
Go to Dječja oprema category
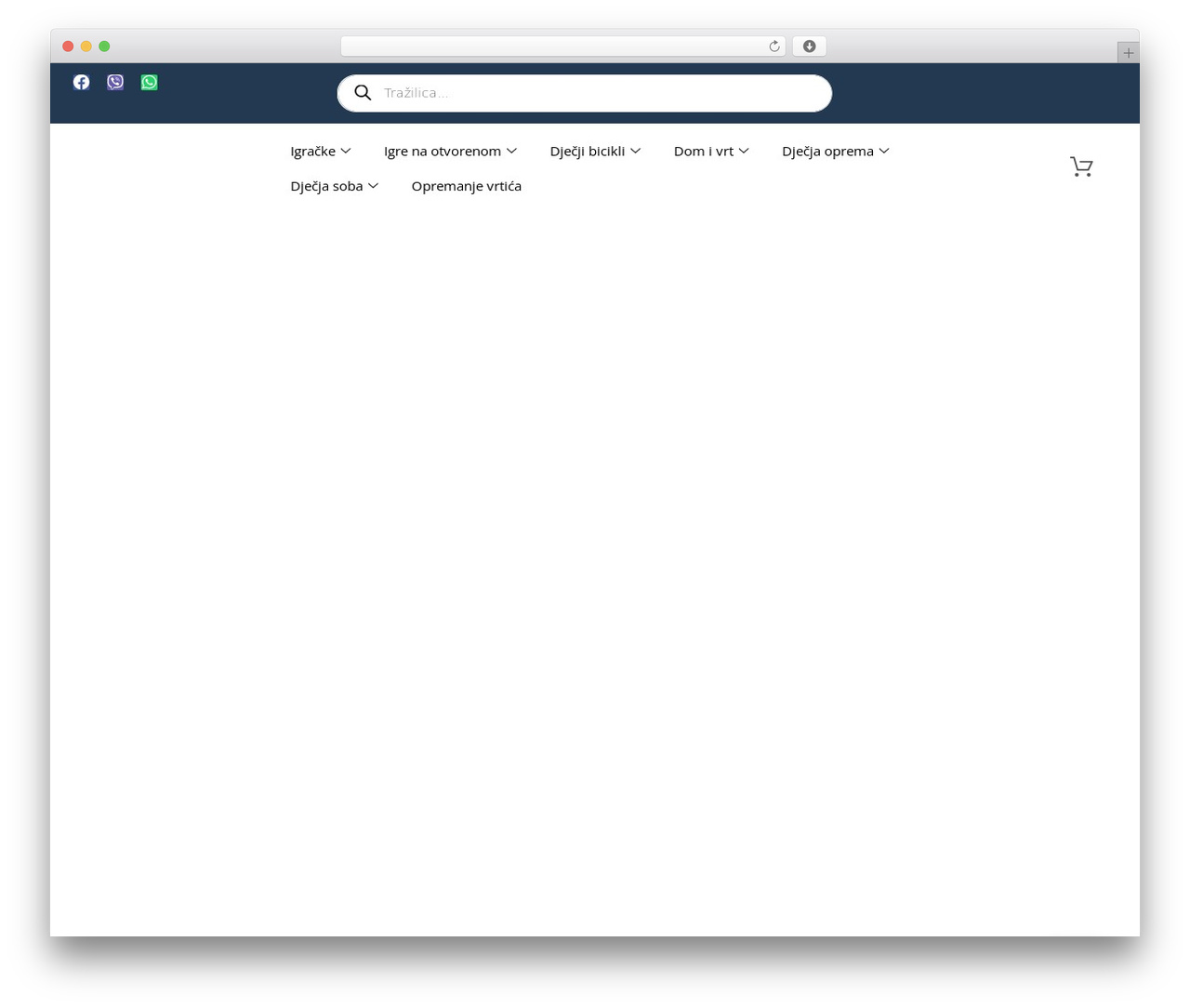pyautogui.click(x=827, y=151)
